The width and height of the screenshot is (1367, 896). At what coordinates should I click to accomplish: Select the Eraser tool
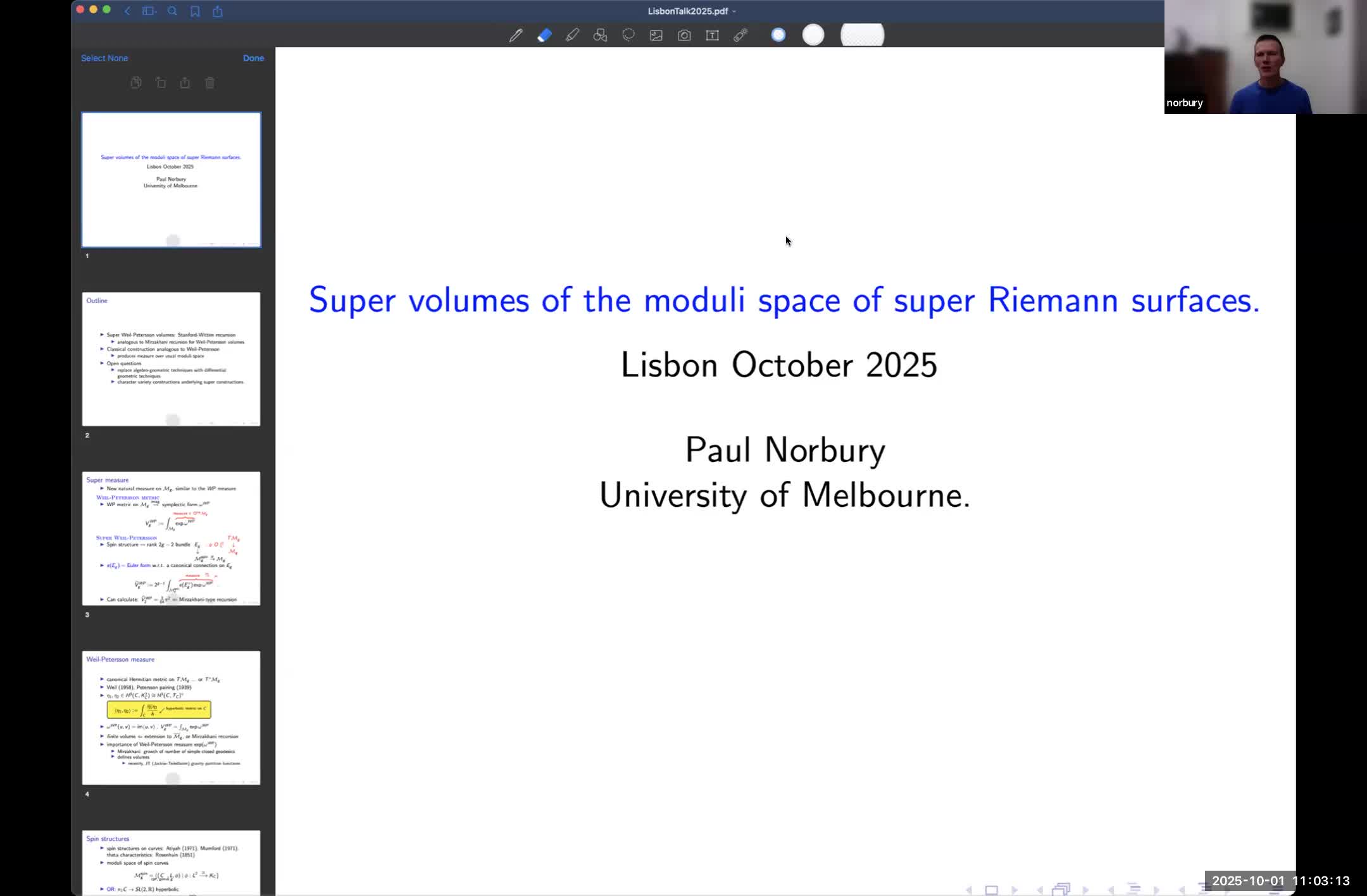(544, 35)
